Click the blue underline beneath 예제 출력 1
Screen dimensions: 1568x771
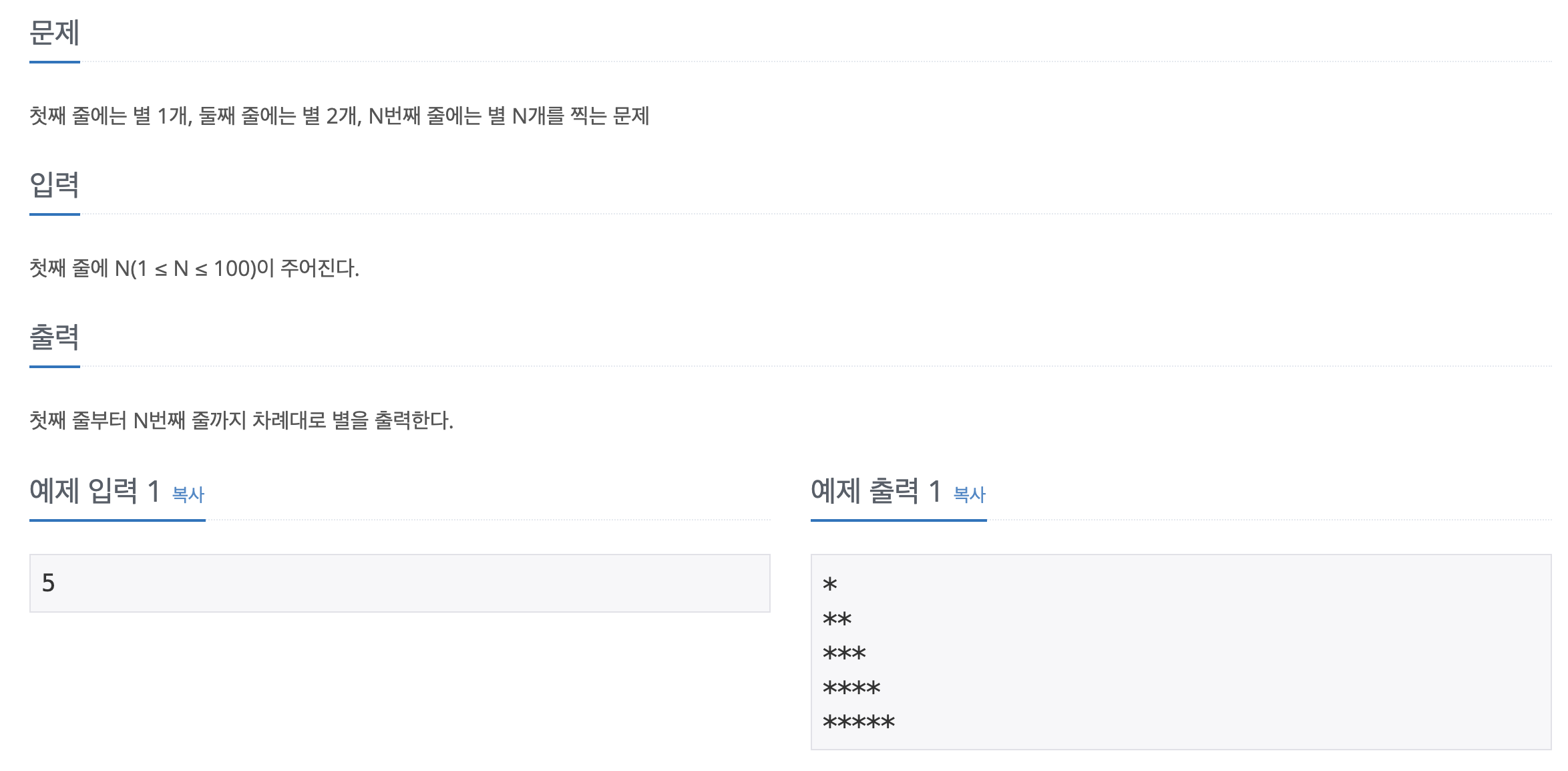(x=899, y=520)
